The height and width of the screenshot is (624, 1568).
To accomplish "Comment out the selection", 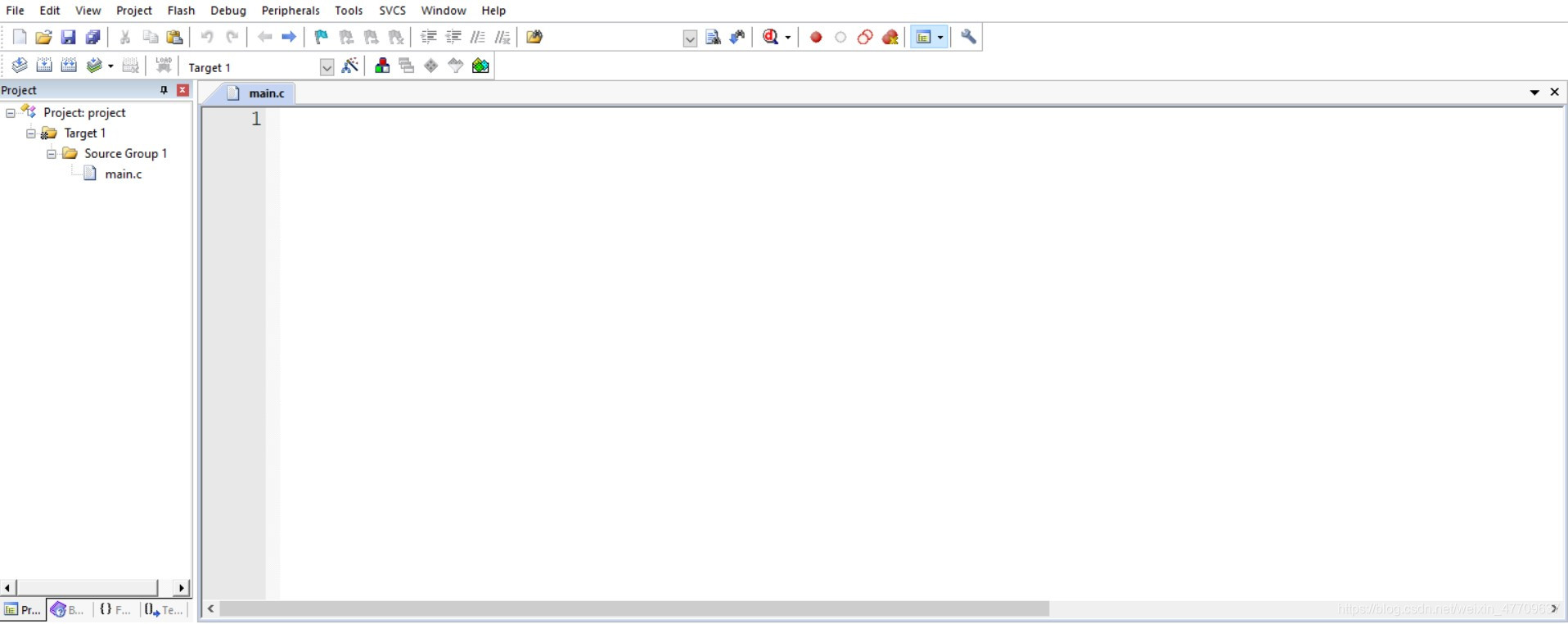I will coord(478,37).
